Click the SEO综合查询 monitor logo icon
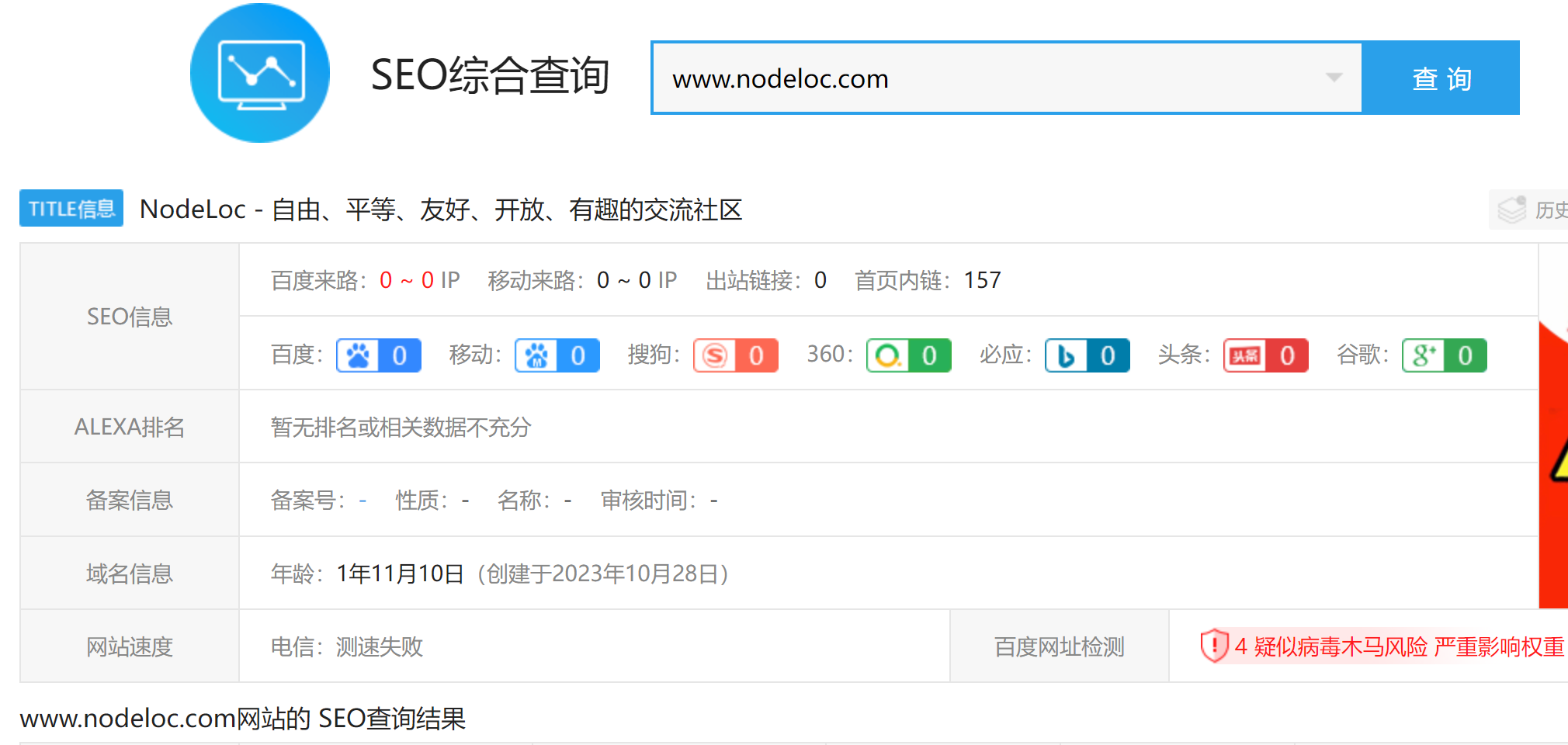This screenshot has height=745, width=1568. click(x=260, y=74)
